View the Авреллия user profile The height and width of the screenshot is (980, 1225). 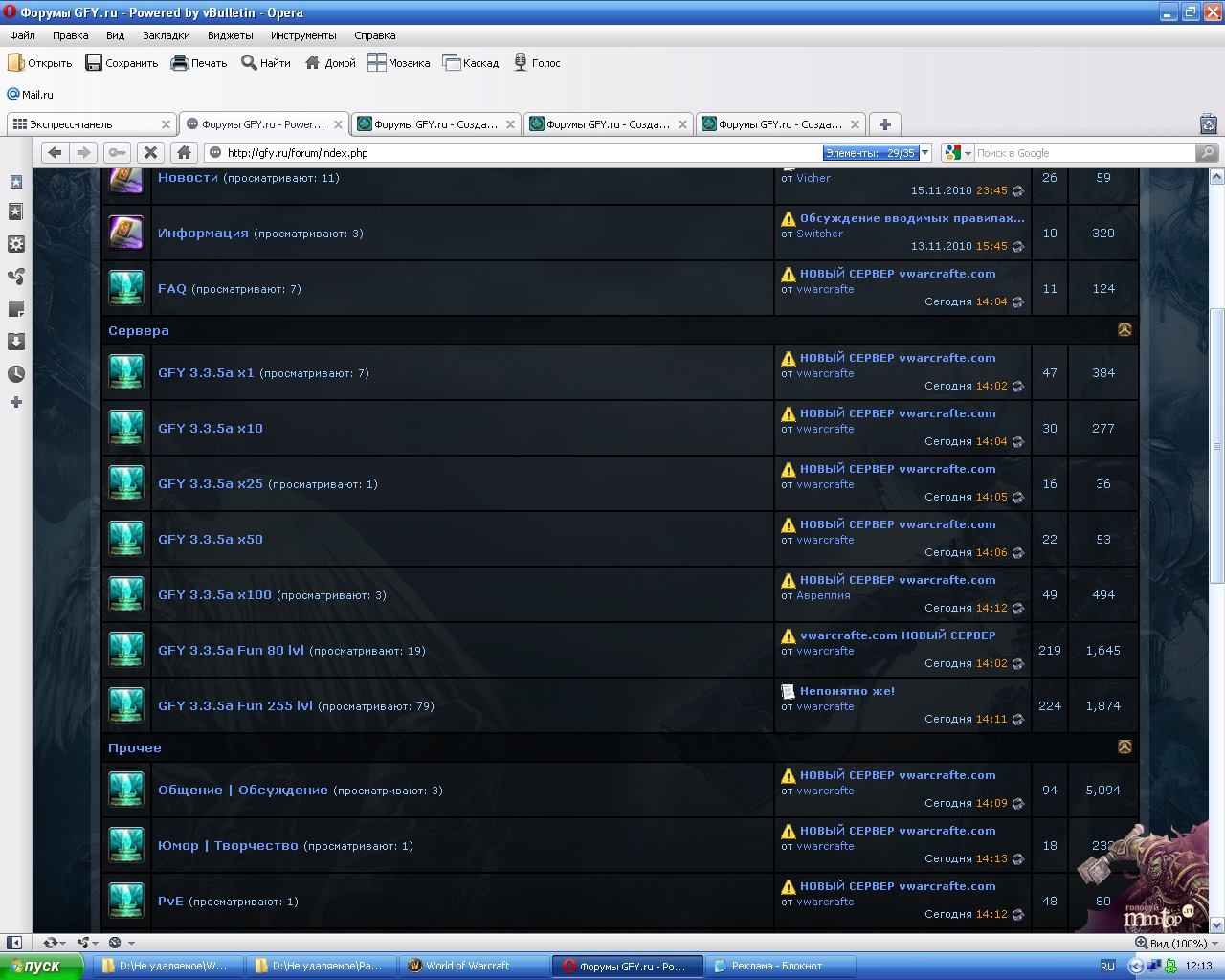tap(823, 595)
